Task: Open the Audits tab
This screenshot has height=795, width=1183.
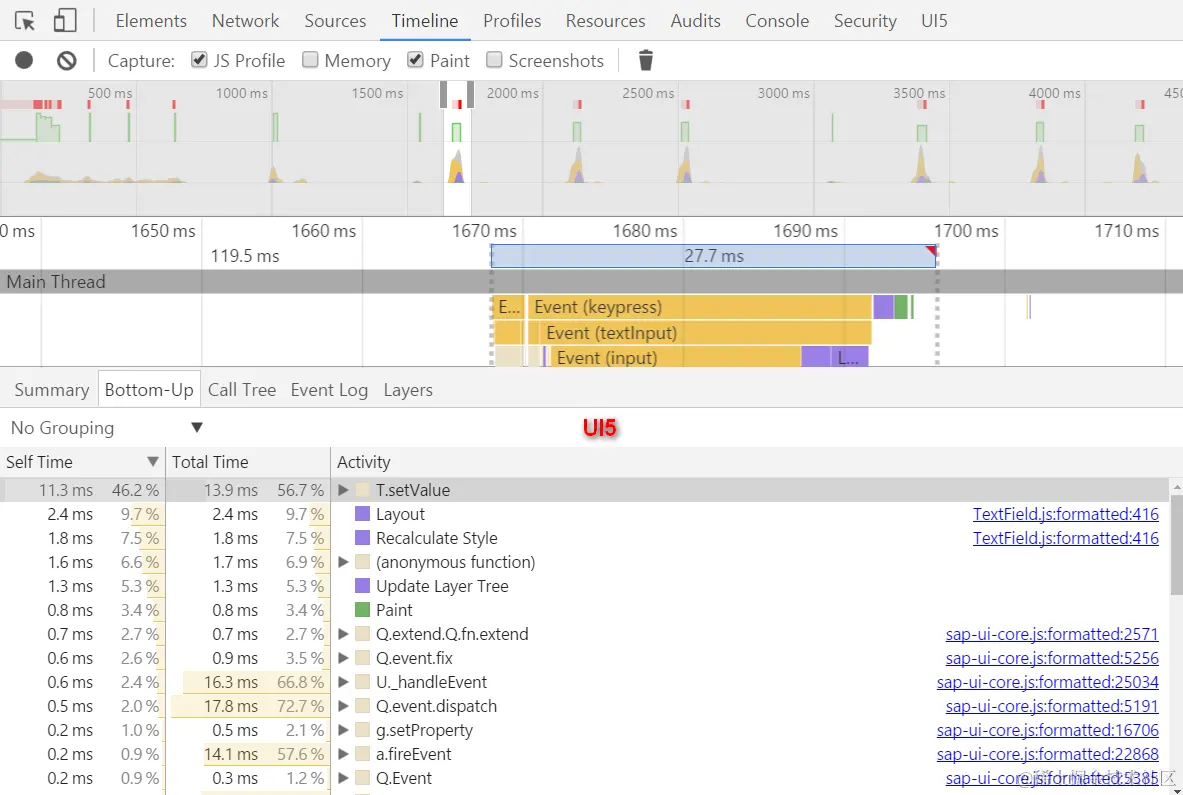Action: [x=695, y=20]
